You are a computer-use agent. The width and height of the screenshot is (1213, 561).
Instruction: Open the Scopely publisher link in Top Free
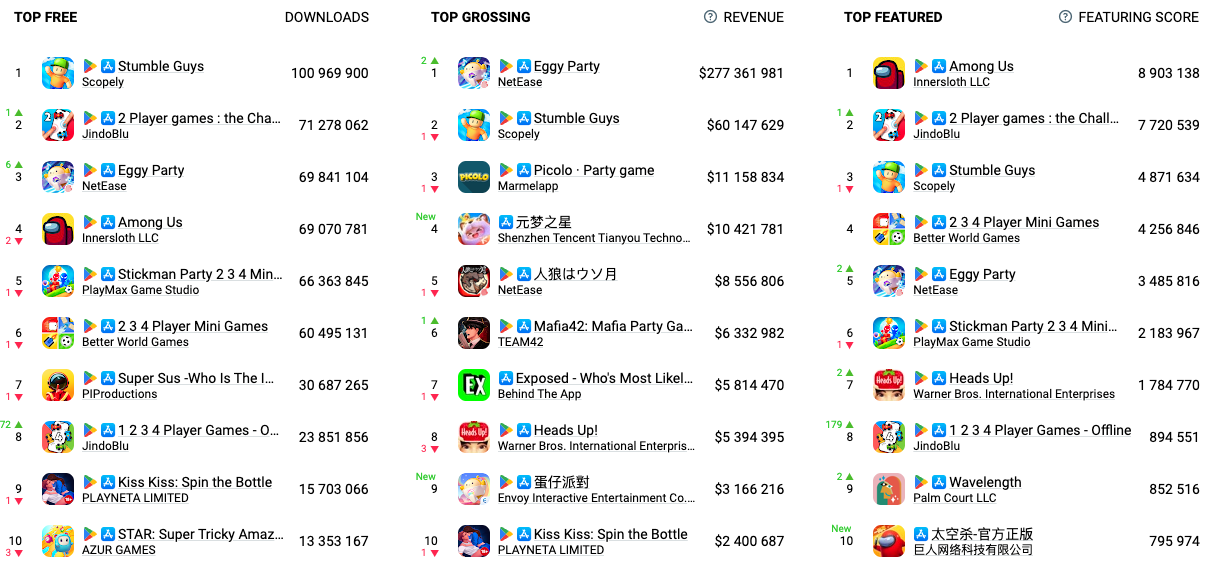coord(103,82)
